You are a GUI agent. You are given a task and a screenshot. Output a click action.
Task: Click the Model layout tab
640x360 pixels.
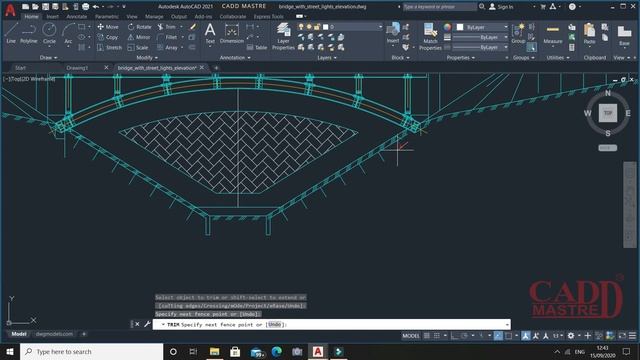pos(19,334)
